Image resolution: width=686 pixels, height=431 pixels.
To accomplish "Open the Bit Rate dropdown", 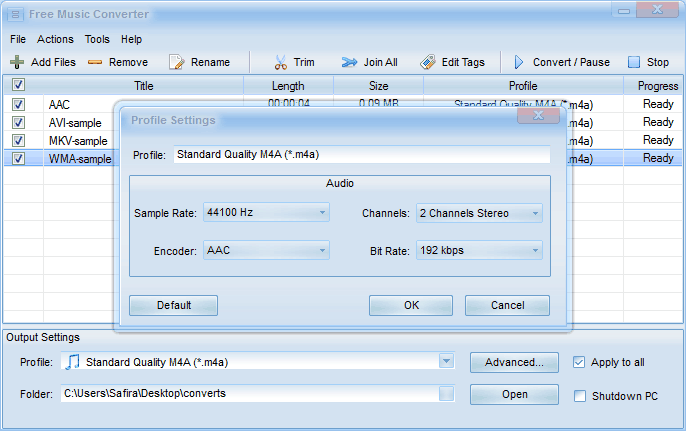I will [x=479, y=250].
